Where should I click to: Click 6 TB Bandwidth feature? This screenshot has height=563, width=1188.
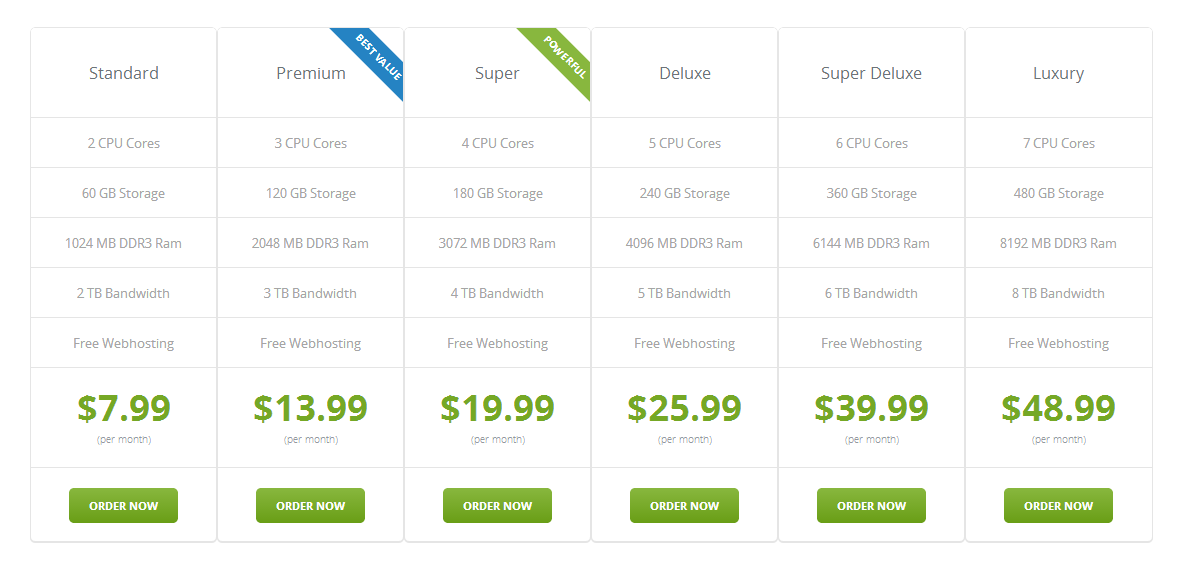coord(871,293)
